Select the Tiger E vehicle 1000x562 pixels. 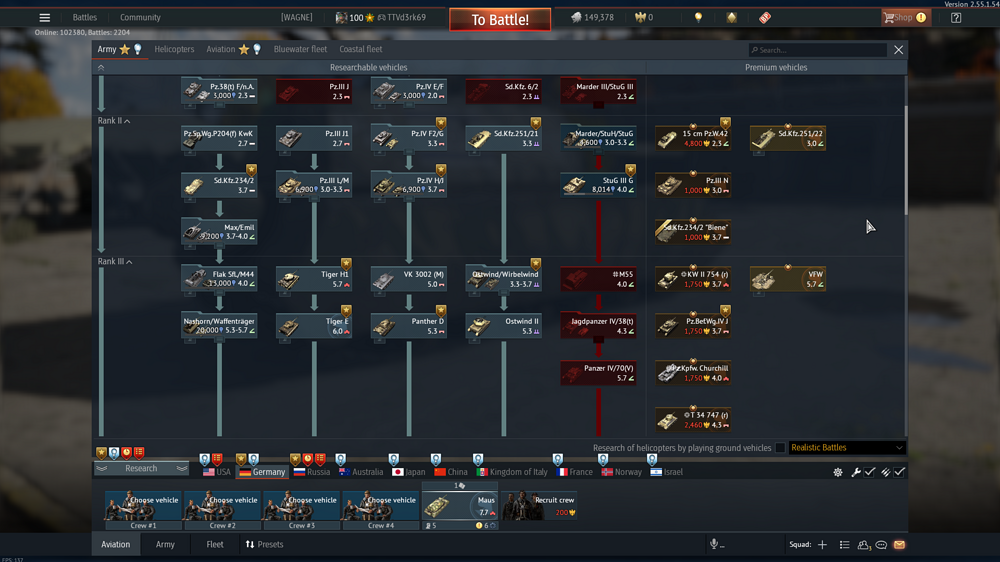pyautogui.click(x=314, y=326)
